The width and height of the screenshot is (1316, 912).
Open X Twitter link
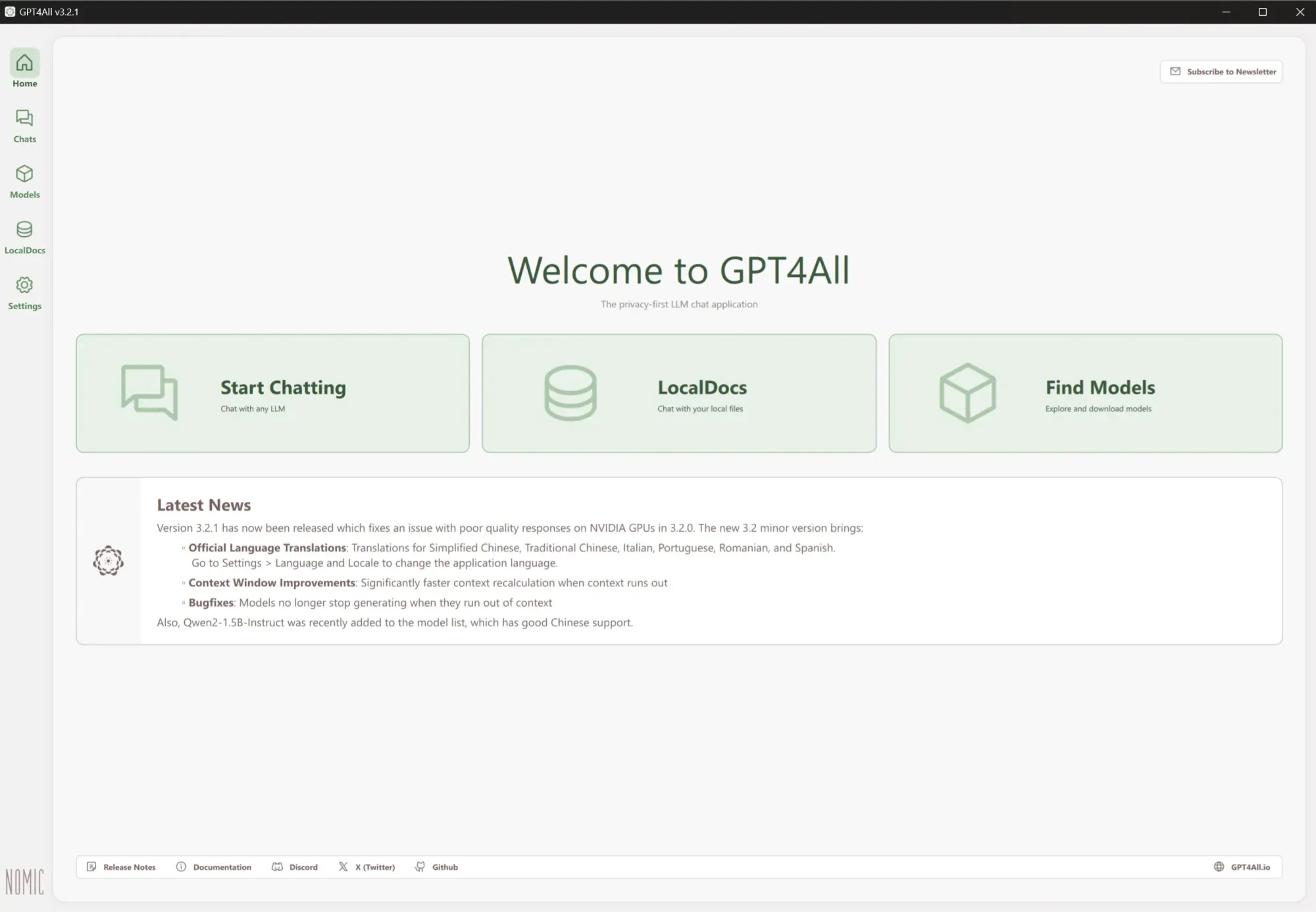tap(366, 867)
